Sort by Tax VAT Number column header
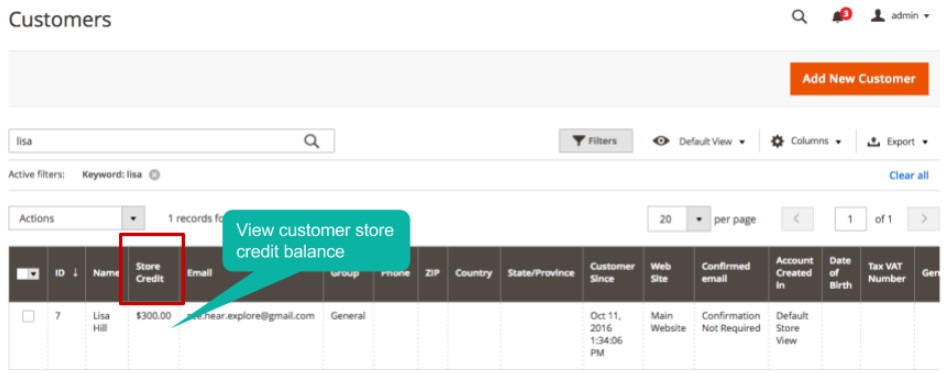Viewport: 949px width, 373px height. [887, 273]
